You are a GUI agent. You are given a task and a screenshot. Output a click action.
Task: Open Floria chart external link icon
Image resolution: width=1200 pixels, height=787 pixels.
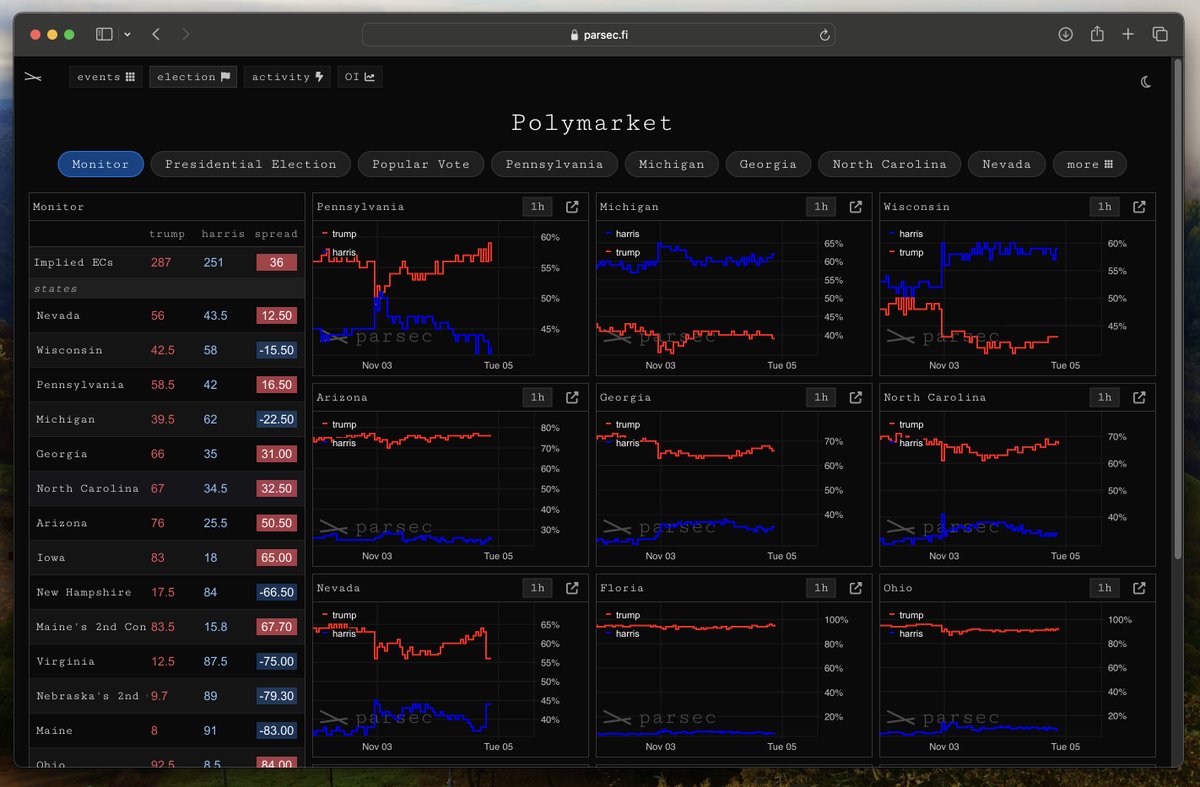tap(855, 588)
